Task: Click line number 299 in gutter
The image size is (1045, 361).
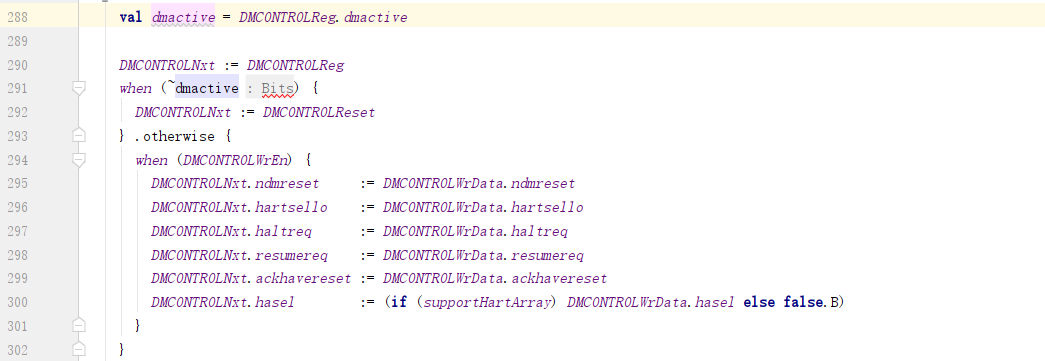Action: 17,278
